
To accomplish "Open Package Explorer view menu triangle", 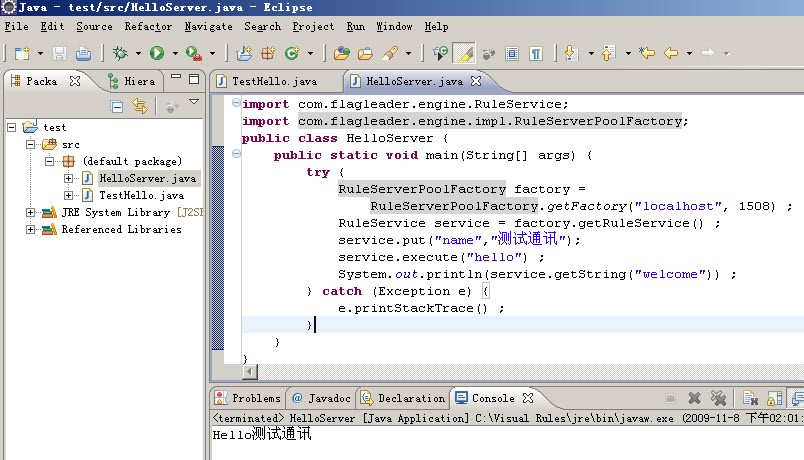I will (x=194, y=102).
